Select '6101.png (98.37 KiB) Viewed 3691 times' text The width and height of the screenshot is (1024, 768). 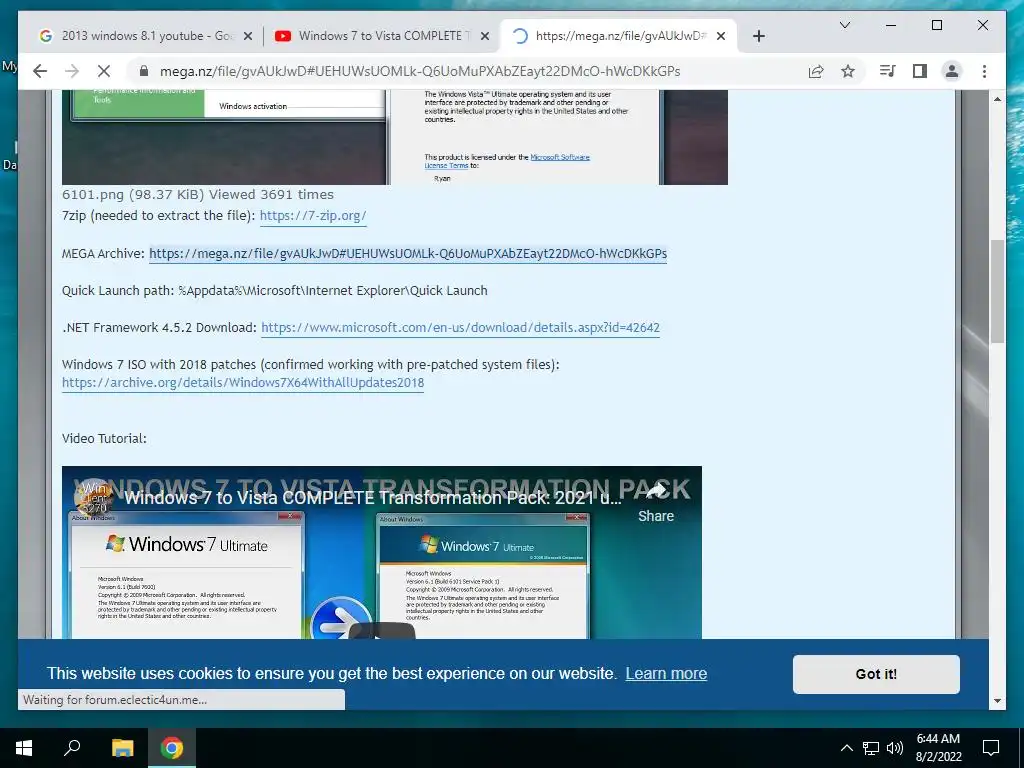tap(198, 195)
